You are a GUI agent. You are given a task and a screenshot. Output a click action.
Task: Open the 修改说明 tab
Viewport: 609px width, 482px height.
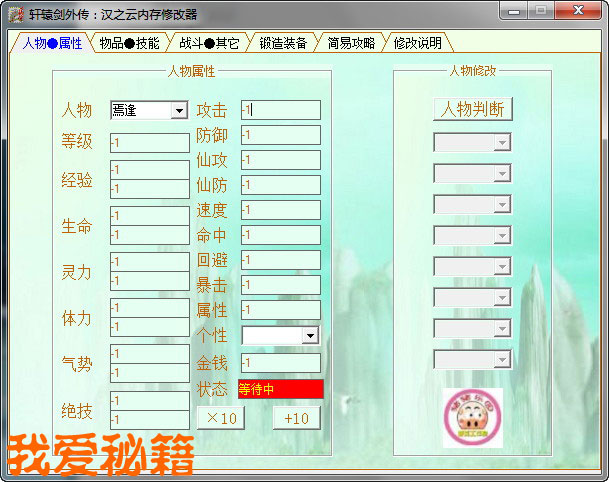point(417,43)
